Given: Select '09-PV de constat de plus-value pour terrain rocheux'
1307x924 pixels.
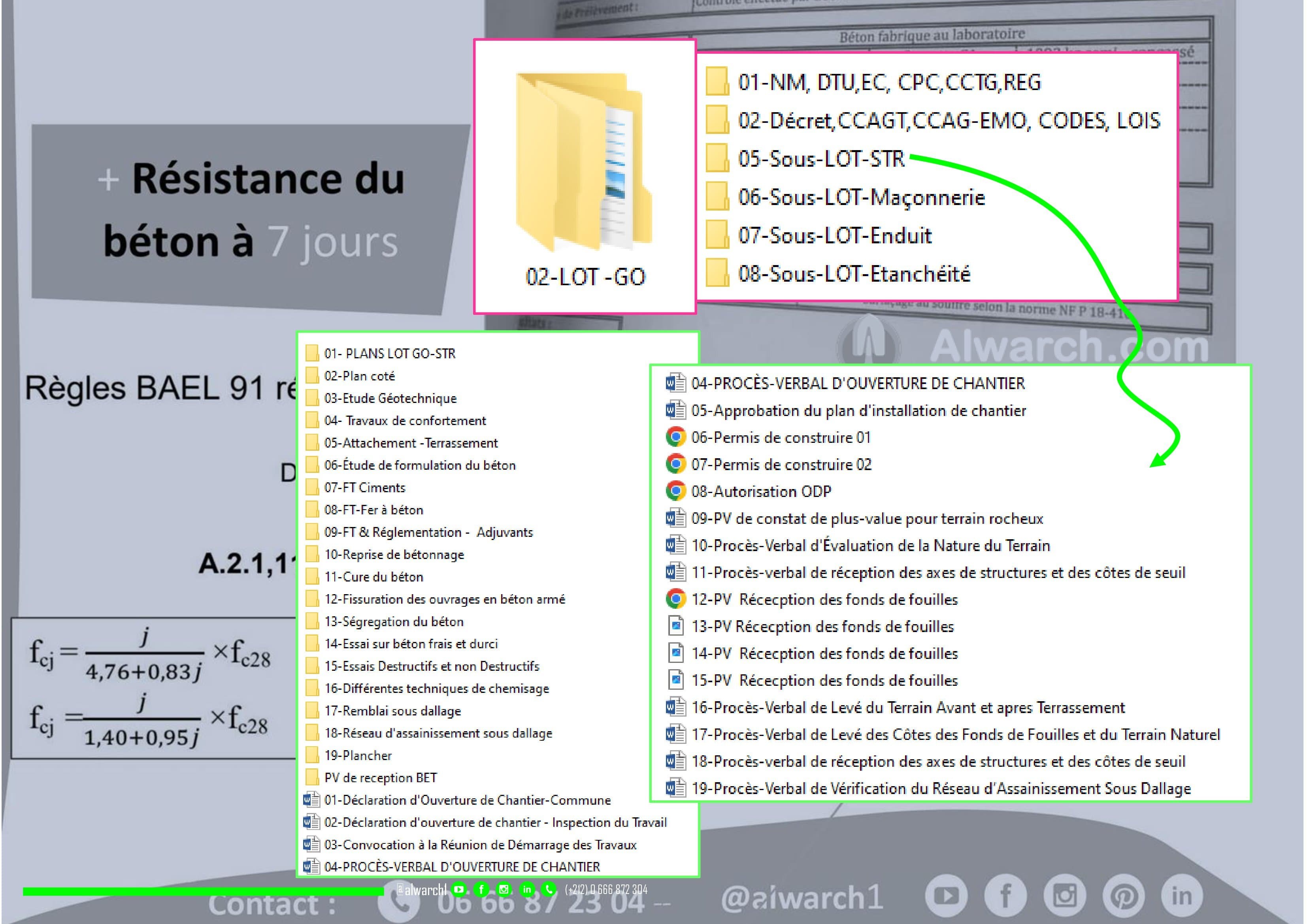Looking at the screenshot, I should click(867, 518).
